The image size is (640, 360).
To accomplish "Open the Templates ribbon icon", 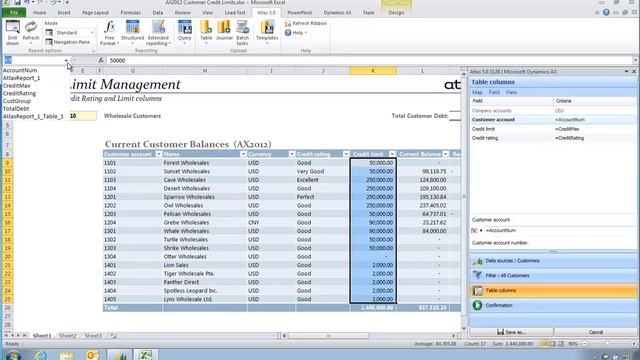I will coord(267,32).
